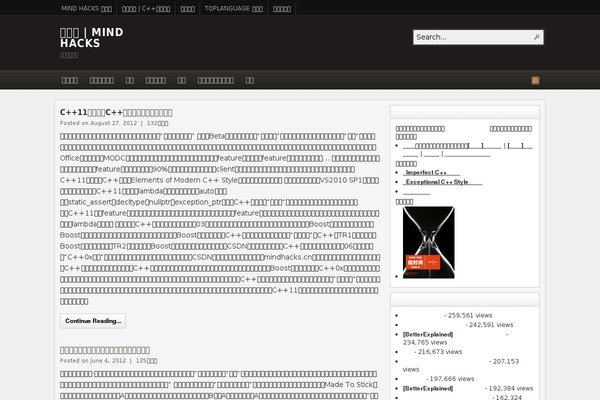Open the Imperfect C++ book link
Image resolution: width=600 pixels, height=400 pixels.
(x=431, y=173)
